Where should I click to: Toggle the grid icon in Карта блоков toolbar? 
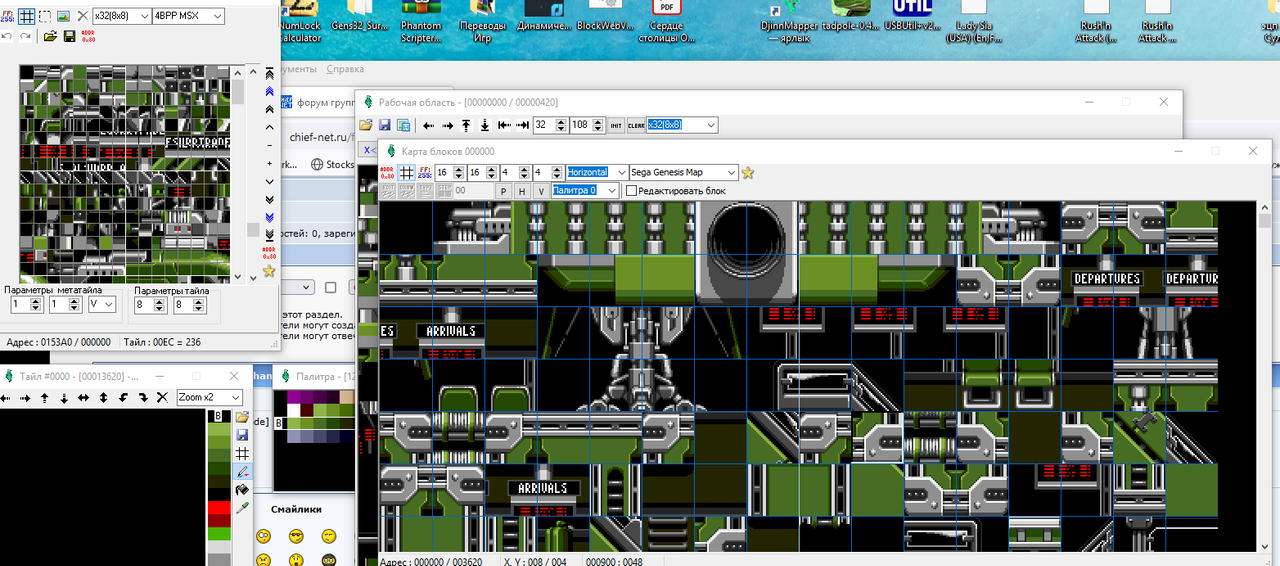[x=407, y=172]
